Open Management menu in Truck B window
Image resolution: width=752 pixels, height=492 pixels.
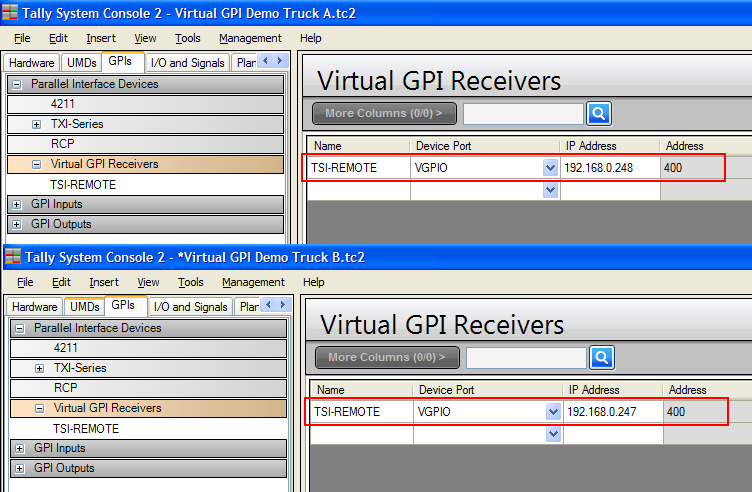pos(253,282)
